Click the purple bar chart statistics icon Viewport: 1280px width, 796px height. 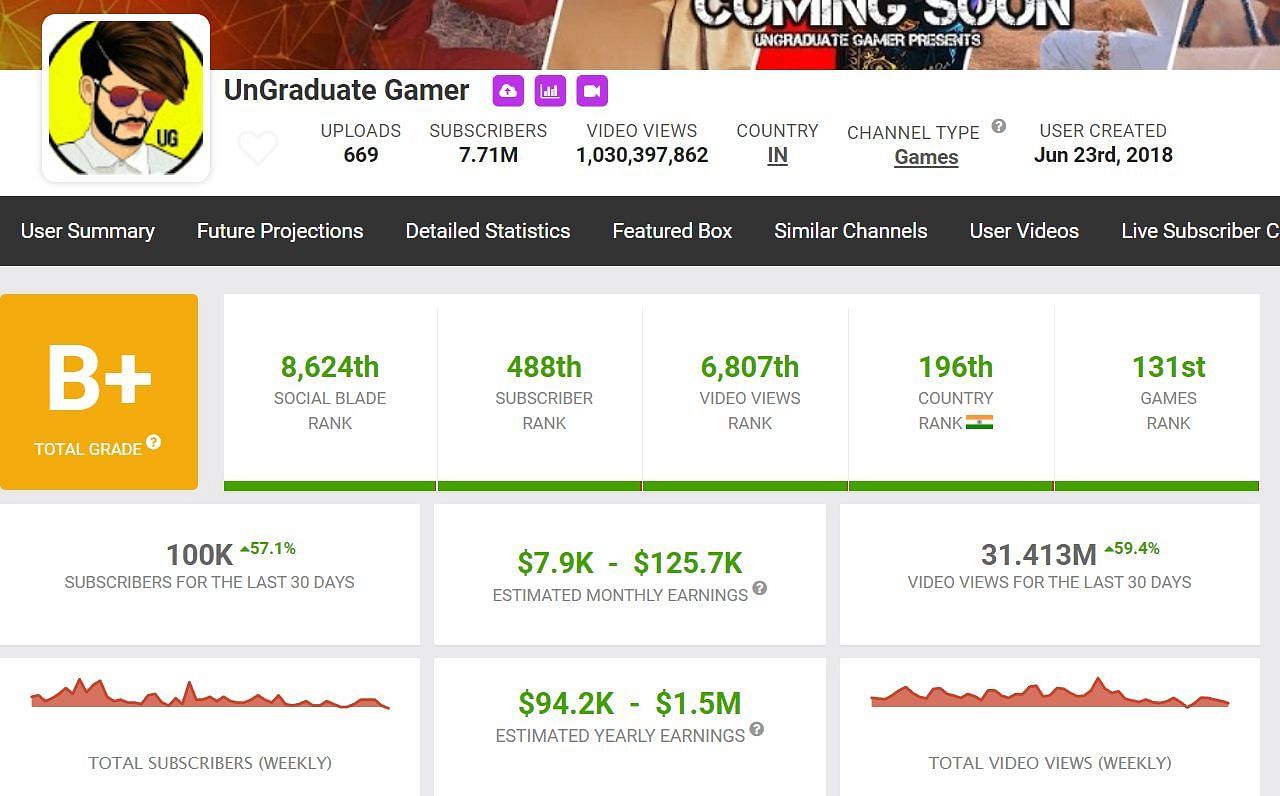coord(550,91)
